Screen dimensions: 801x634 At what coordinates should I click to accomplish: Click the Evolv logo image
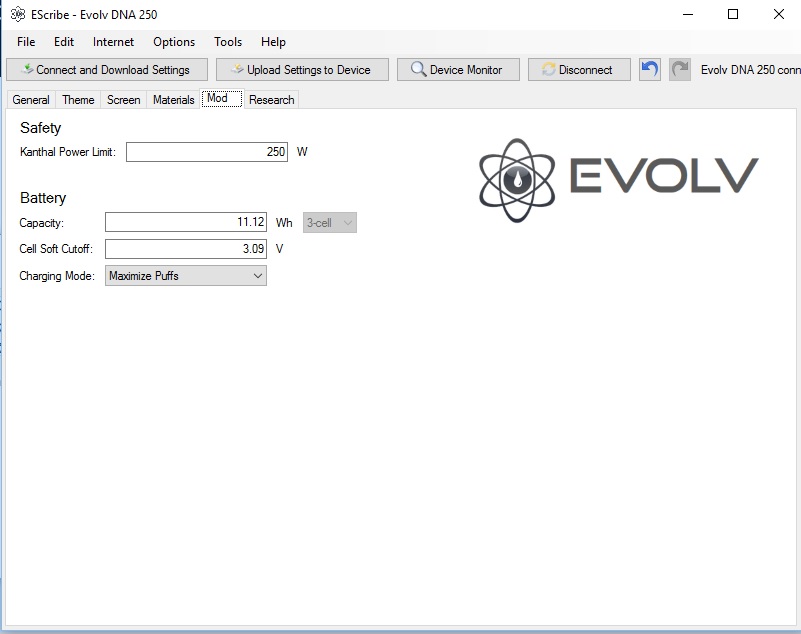pos(619,180)
